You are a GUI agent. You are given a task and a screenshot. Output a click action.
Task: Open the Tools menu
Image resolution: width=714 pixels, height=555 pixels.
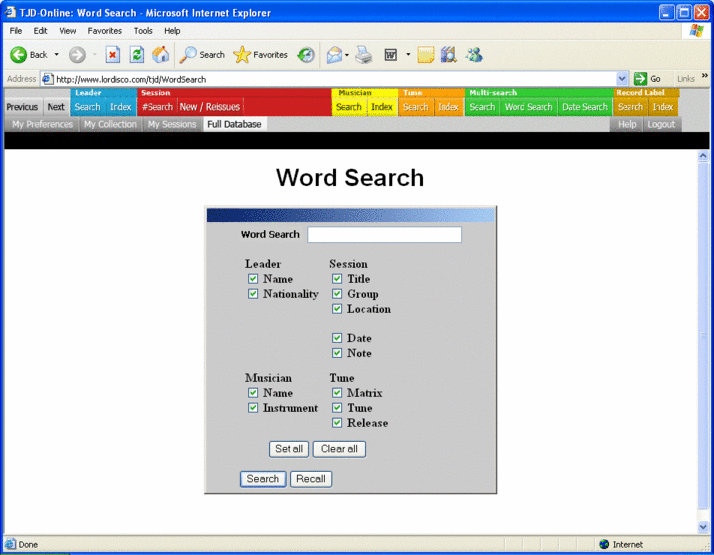click(x=143, y=31)
